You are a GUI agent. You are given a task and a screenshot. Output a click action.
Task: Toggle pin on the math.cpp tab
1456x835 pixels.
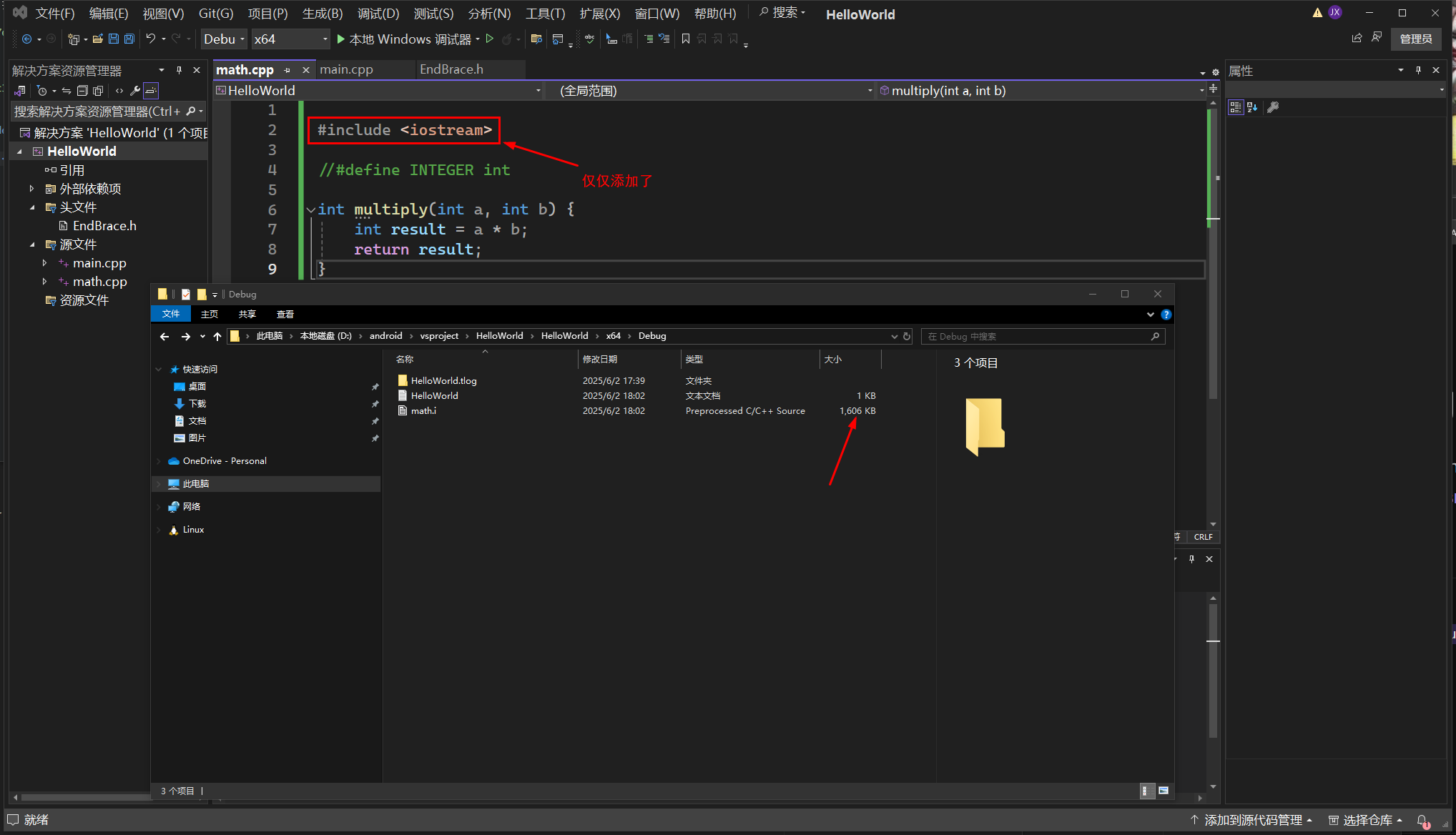[x=287, y=70]
